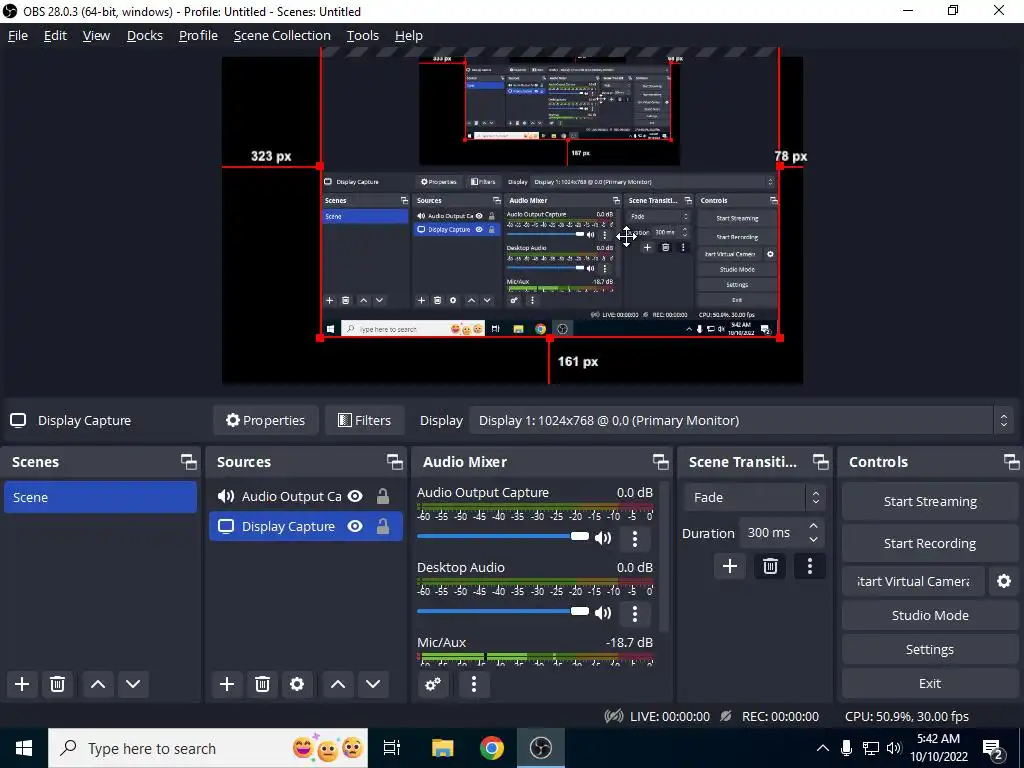Open the Help menu

(x=409, y=36)
